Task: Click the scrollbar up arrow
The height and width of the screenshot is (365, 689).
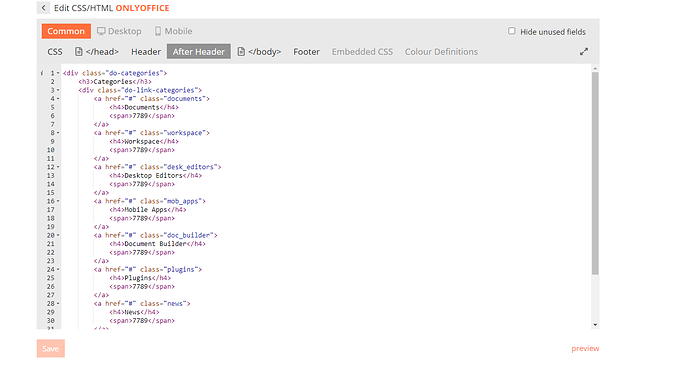Action: (x=595, y=69)
